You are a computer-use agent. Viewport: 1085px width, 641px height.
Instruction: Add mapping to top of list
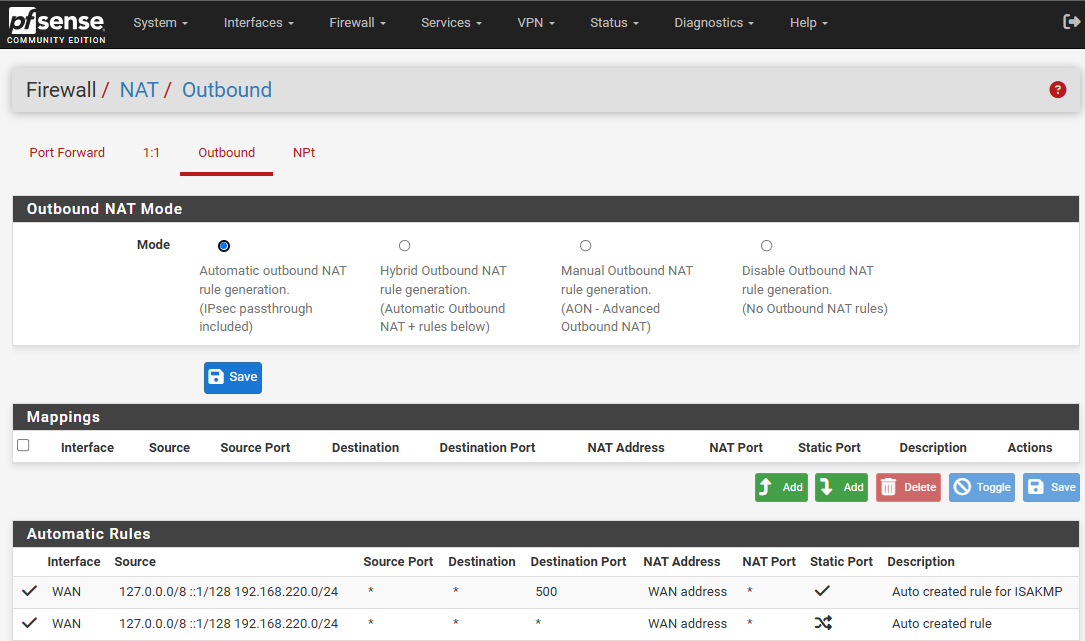[781, 487]
